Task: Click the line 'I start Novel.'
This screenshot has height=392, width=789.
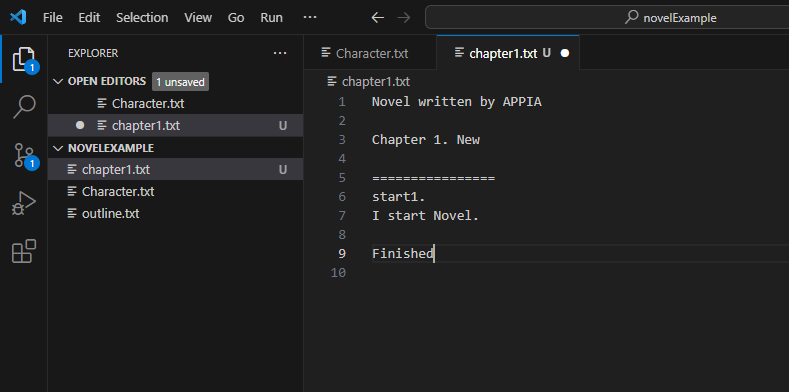Action: 426,216
